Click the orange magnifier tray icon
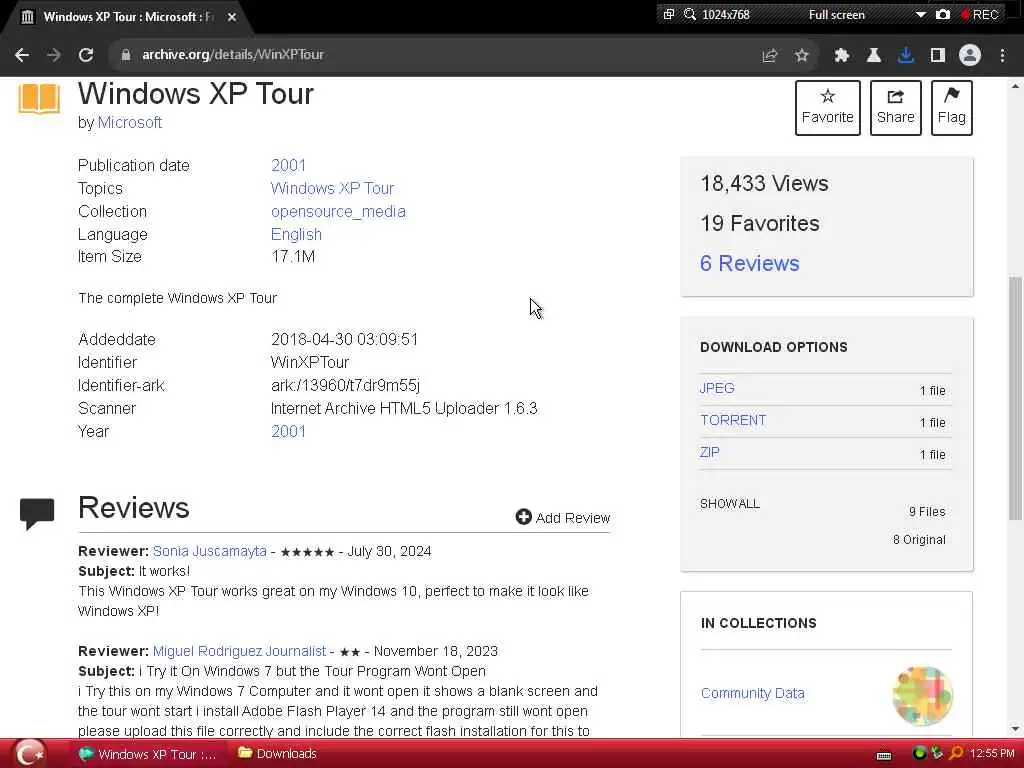The width and height of the screenshot is (1024, 768). coord(956,754)
